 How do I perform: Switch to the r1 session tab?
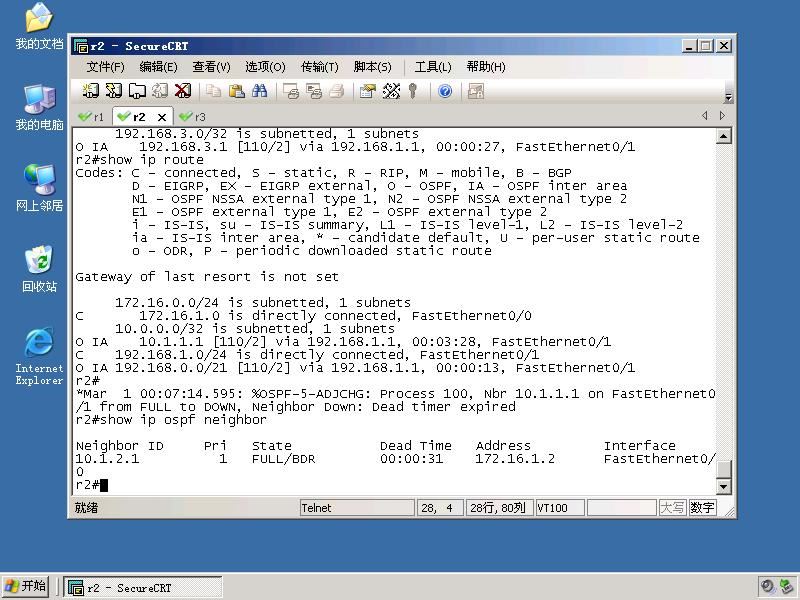(x=92, y=117)
